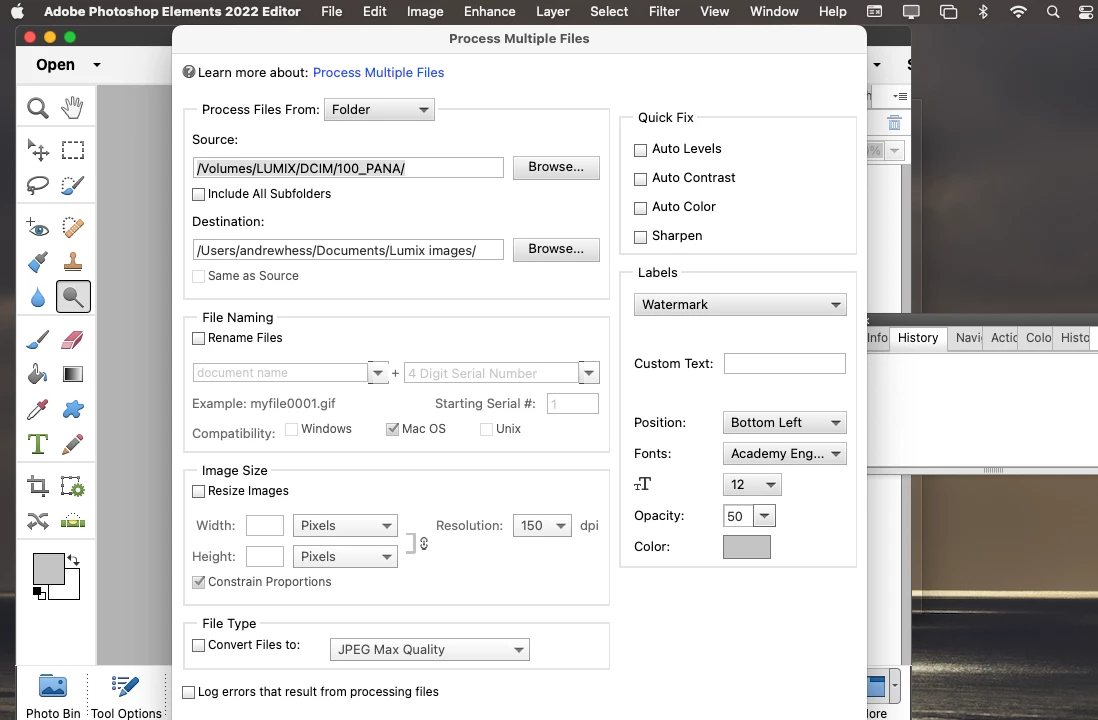
Task: Open Tool Options panel
Action: [126, 697]
